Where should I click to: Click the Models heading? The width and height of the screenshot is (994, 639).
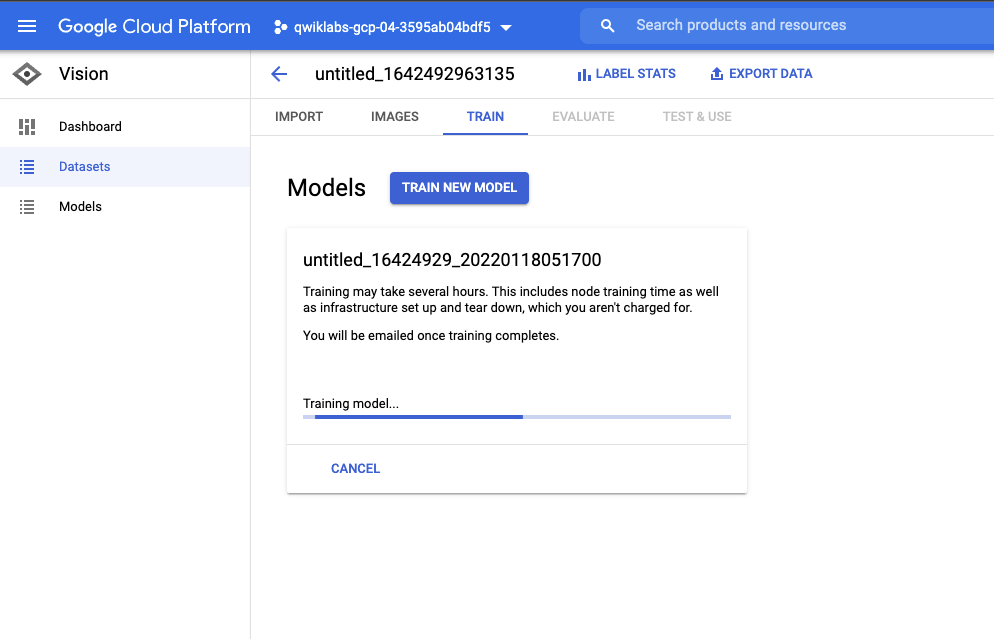tap(326, 188)
